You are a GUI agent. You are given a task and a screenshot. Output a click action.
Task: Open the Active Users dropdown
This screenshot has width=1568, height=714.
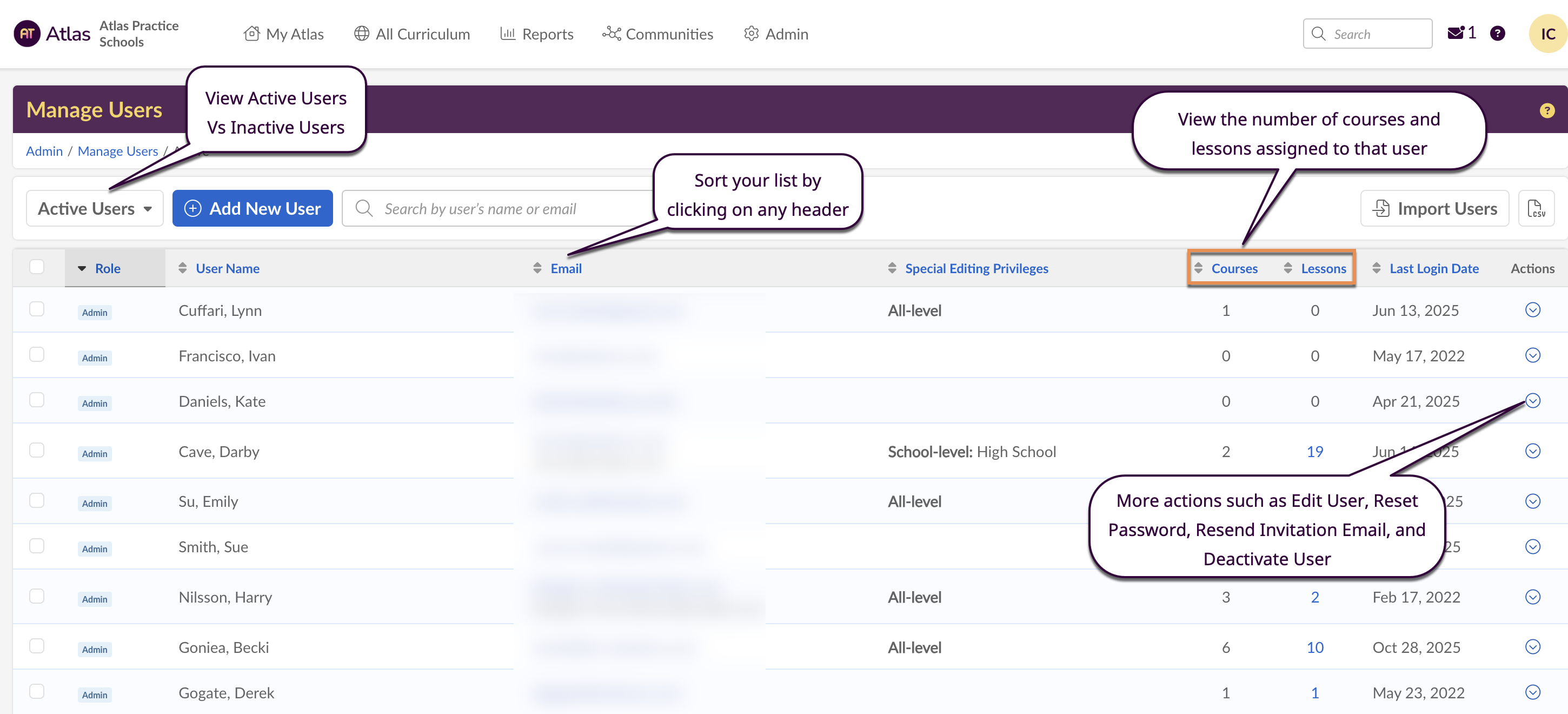coord(94,209)
